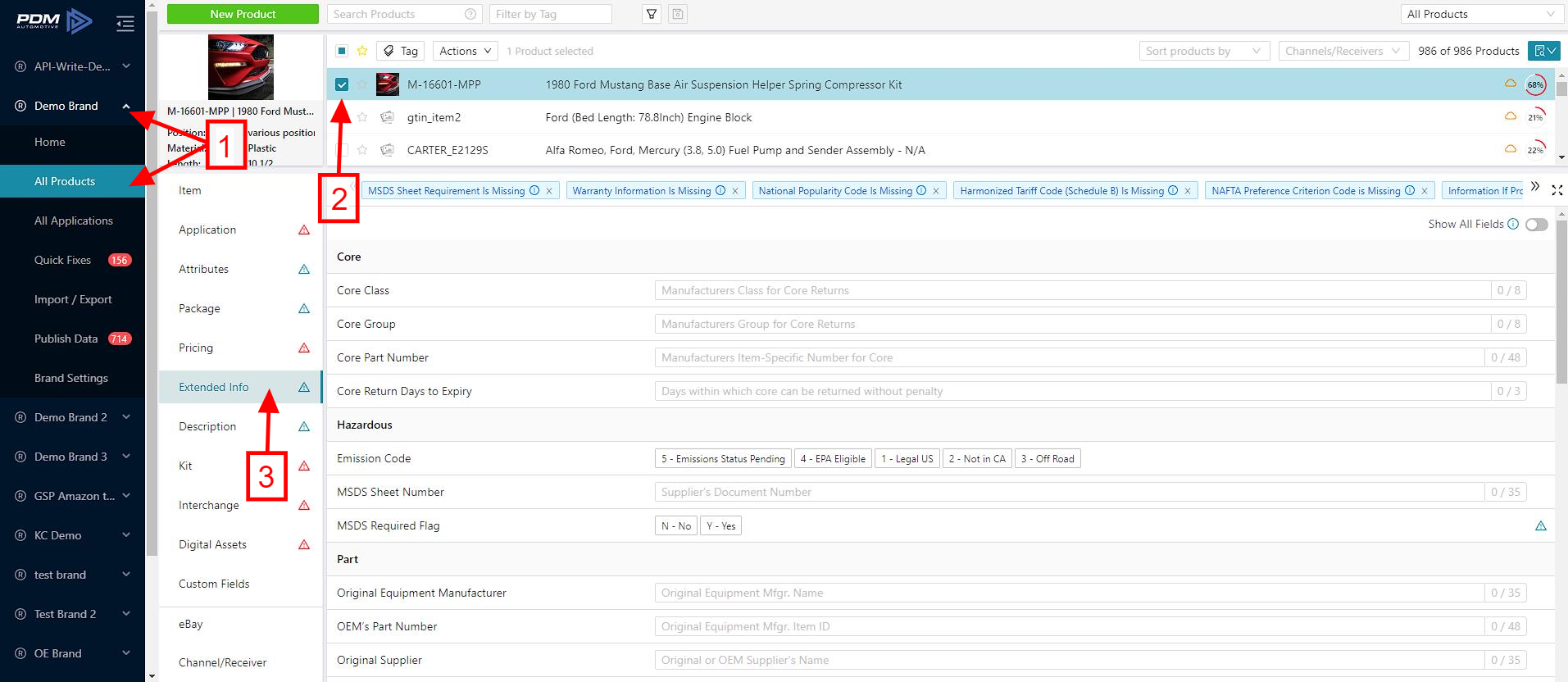
Task: Expand the KC Demo brand section
Action: (x=126, y=535)
